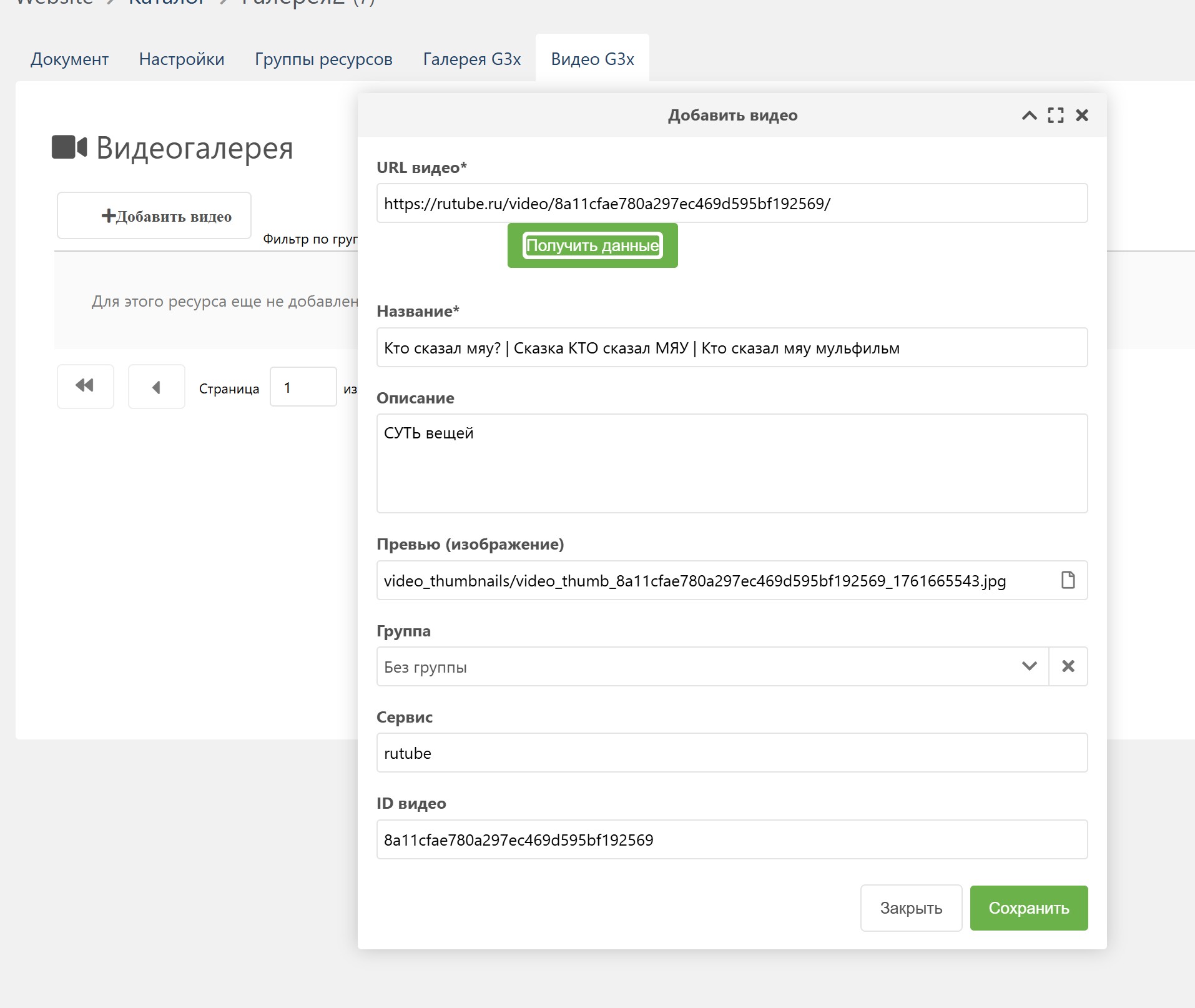This screenshot has height=1008, width=1195.
Task: Click into the Описание text area
Action: point(732,463)
